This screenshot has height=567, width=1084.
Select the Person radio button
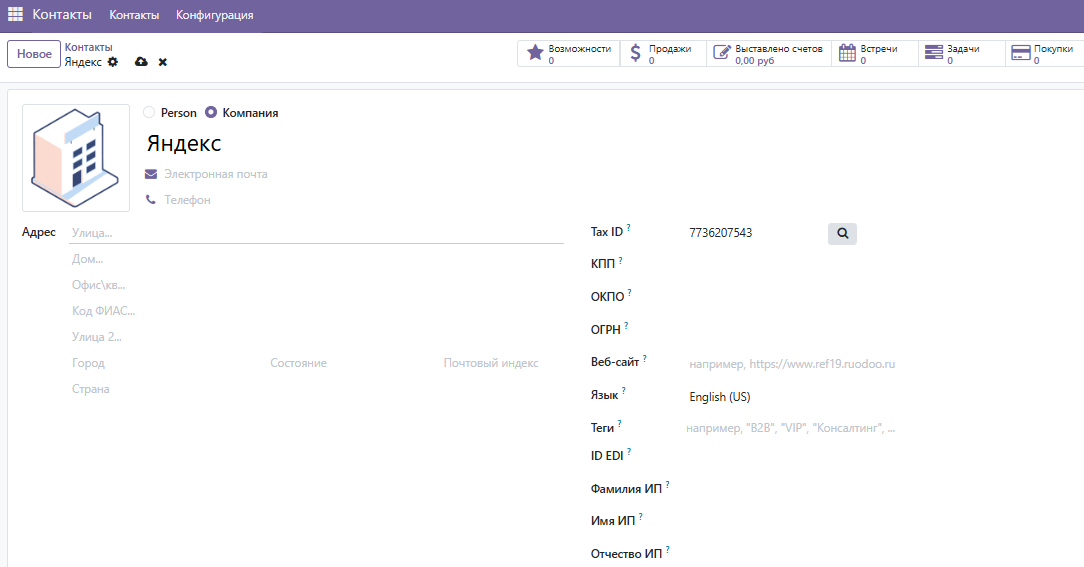[149, 112]
